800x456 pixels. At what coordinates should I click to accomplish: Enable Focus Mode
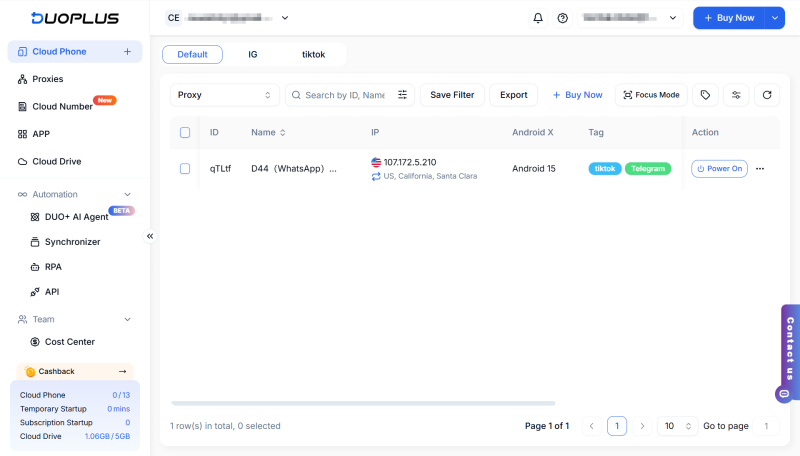(651, 95)
